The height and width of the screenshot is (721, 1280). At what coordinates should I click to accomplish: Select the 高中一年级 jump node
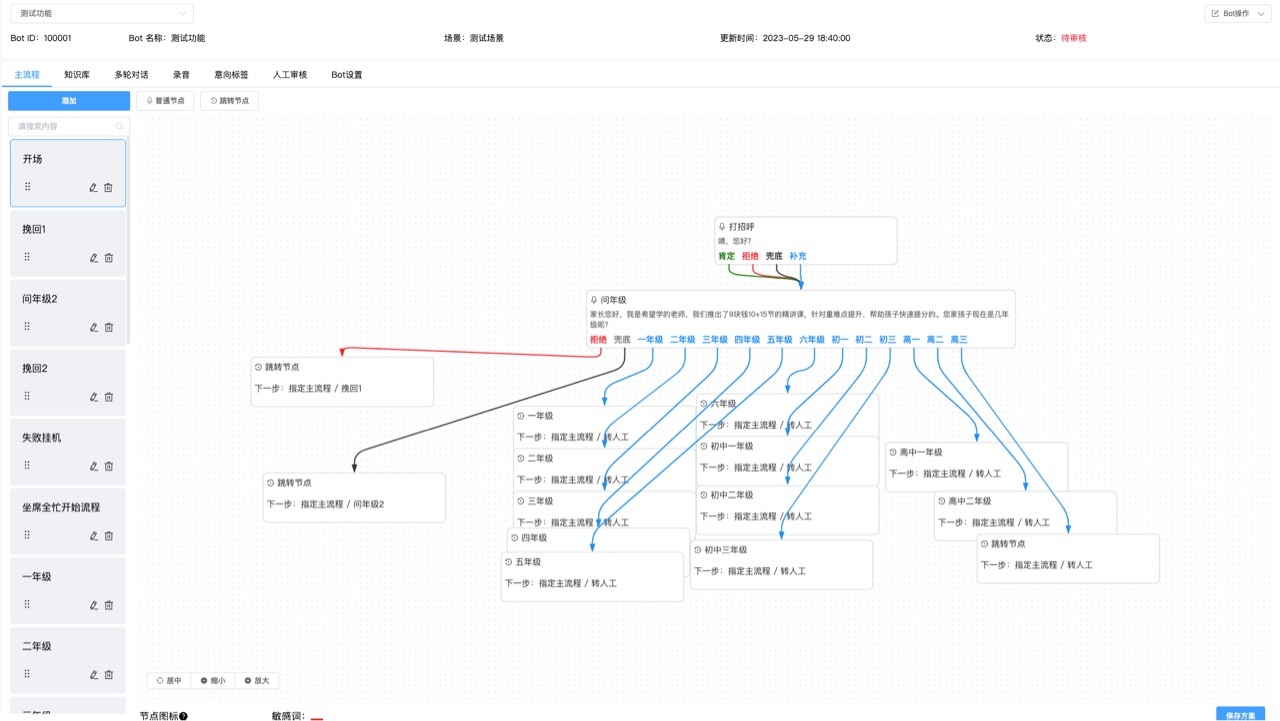coord(977,467)
